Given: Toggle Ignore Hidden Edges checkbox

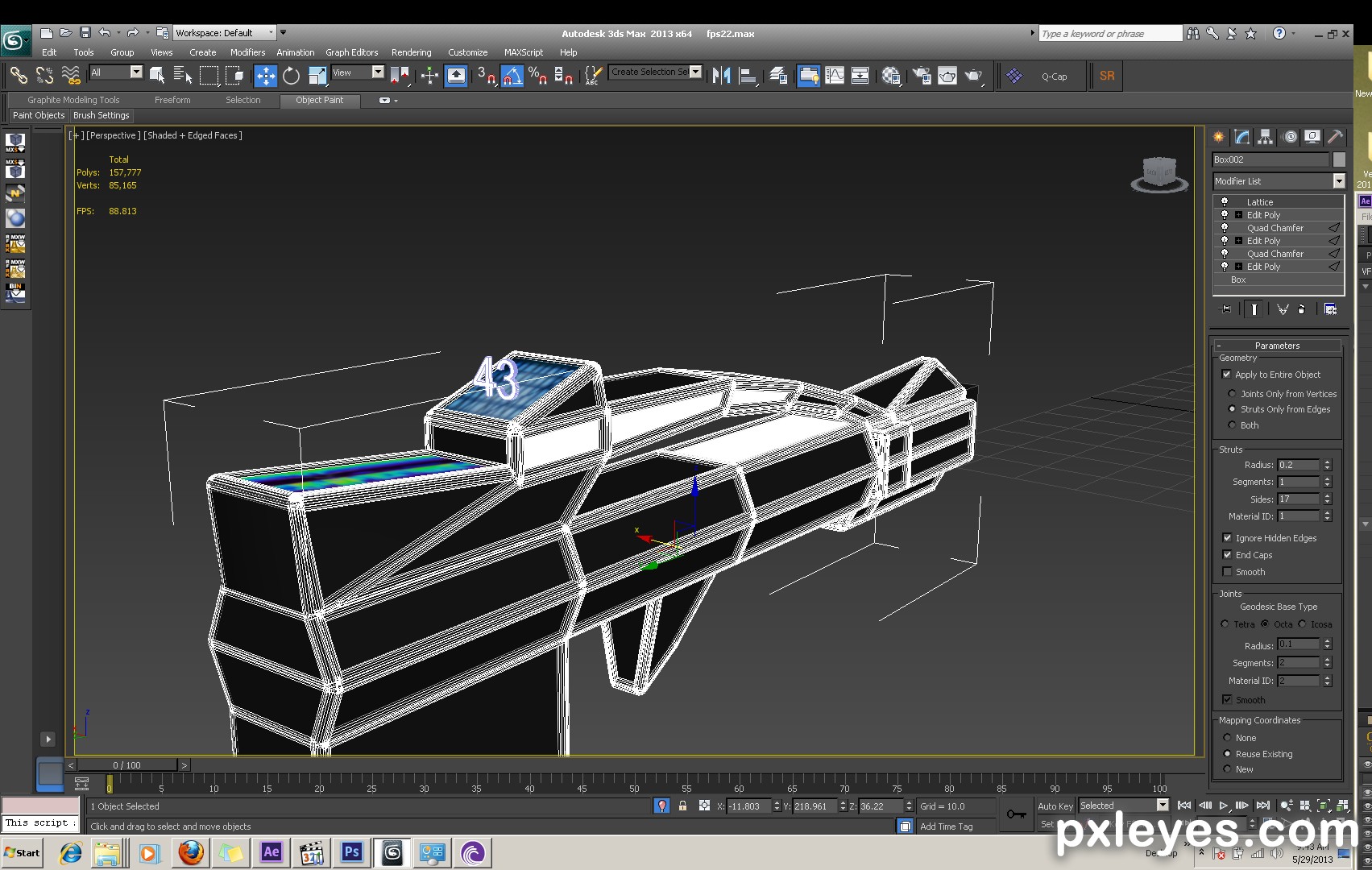Looking at the screenshot, I should [1227, 538].
